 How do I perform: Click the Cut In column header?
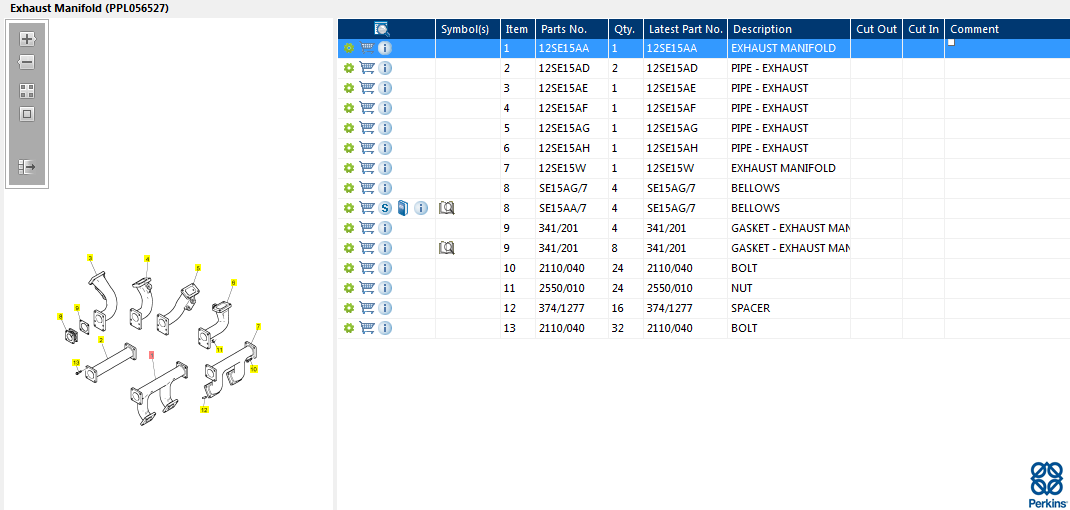923,29
